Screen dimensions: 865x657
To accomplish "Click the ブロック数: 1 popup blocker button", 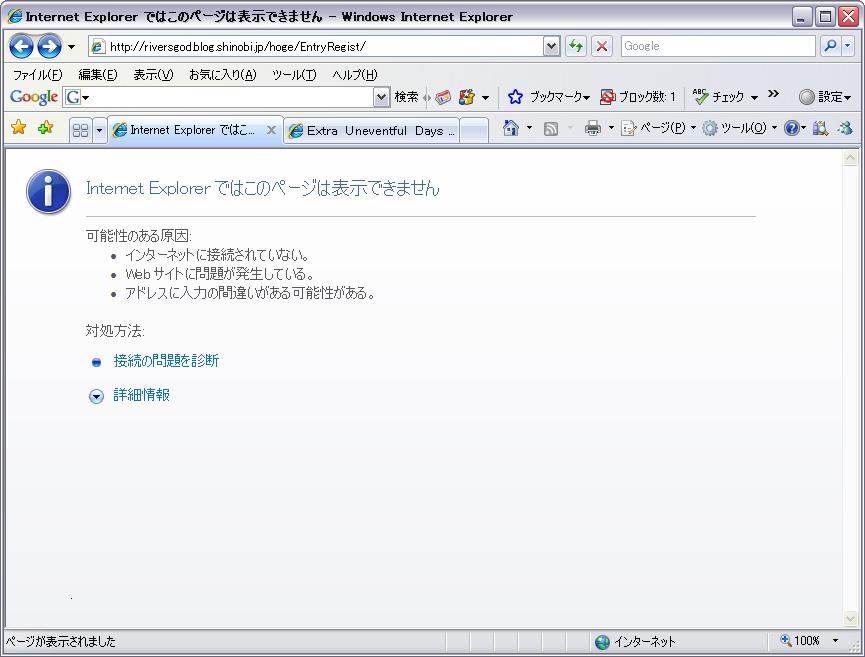I will tap(638, 97).
